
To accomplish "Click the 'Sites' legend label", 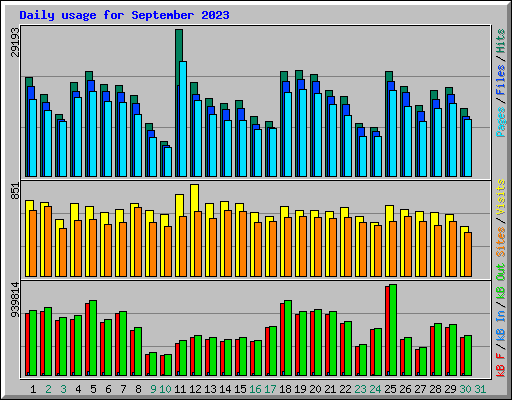I will click(x=501, y=242).
